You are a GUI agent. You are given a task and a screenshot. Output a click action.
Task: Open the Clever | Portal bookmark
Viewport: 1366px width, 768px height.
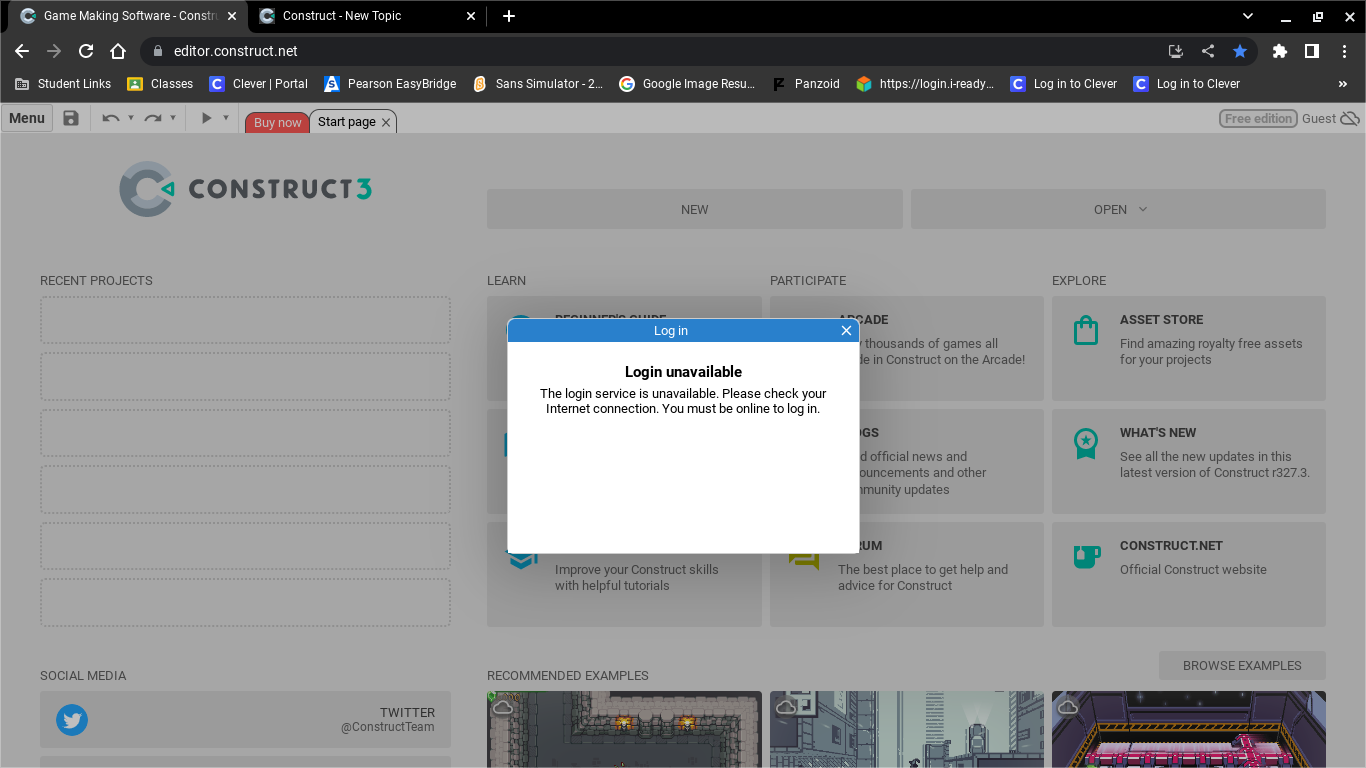(258, 84)
